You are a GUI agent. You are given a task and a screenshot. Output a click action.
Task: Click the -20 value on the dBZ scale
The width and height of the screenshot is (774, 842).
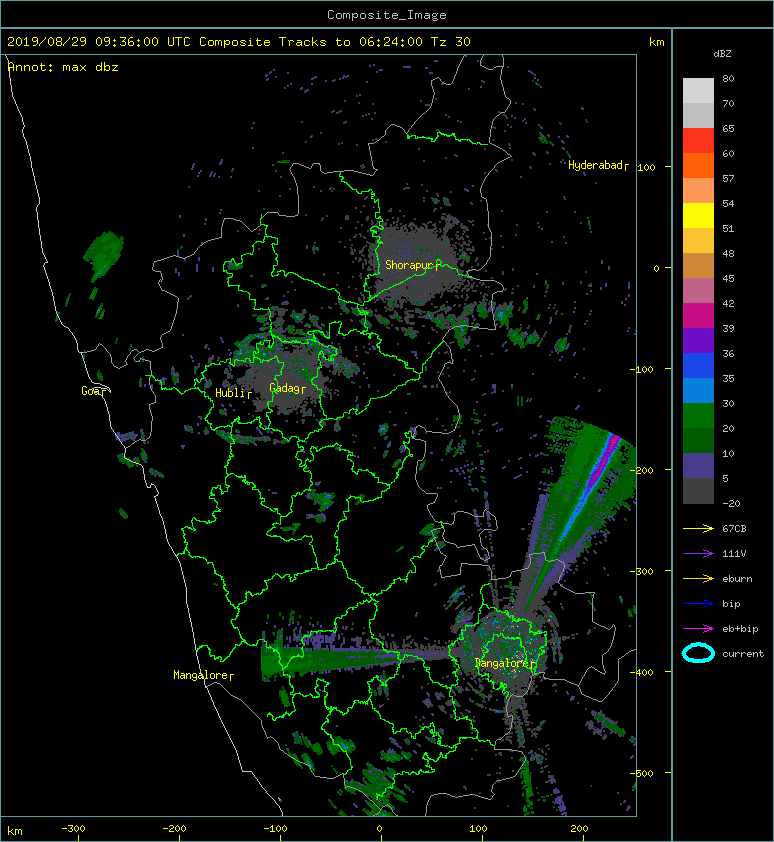pos(731,504)
